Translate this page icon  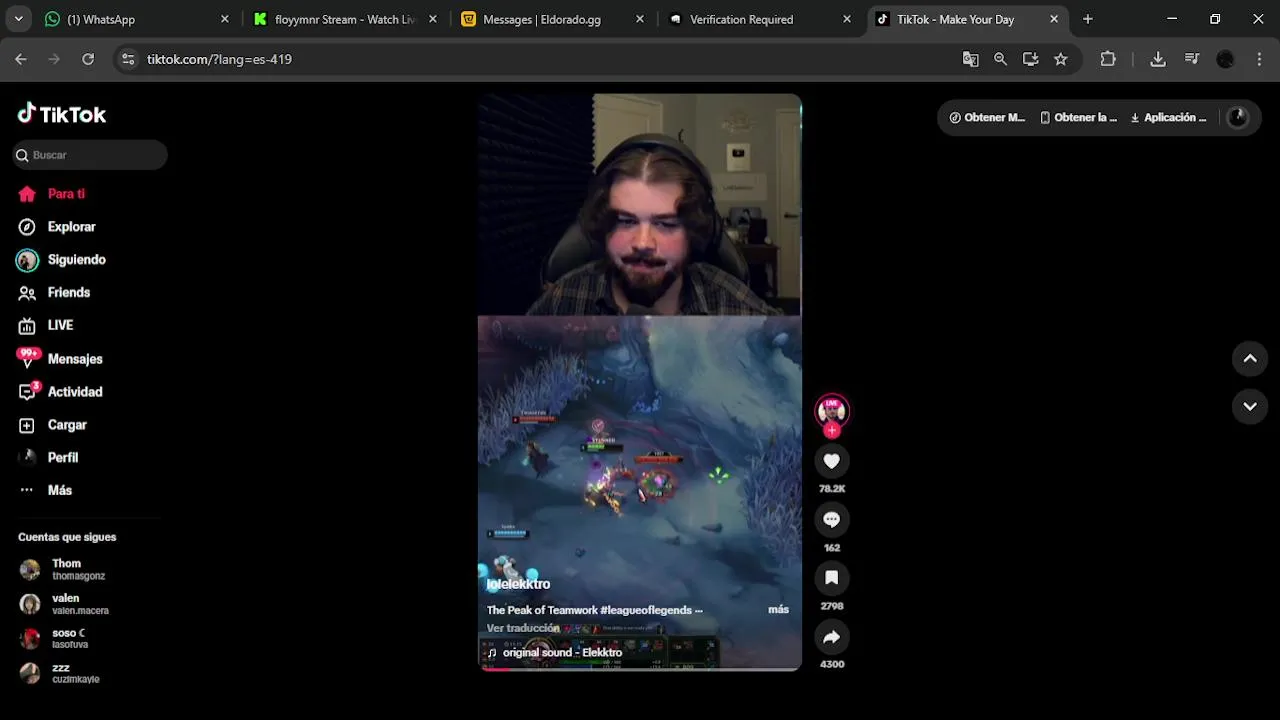(970, 59)
